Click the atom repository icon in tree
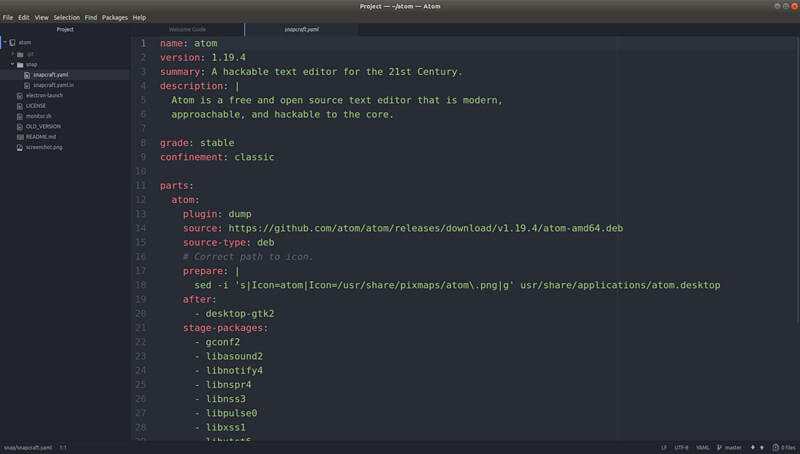 click(12, 43)
